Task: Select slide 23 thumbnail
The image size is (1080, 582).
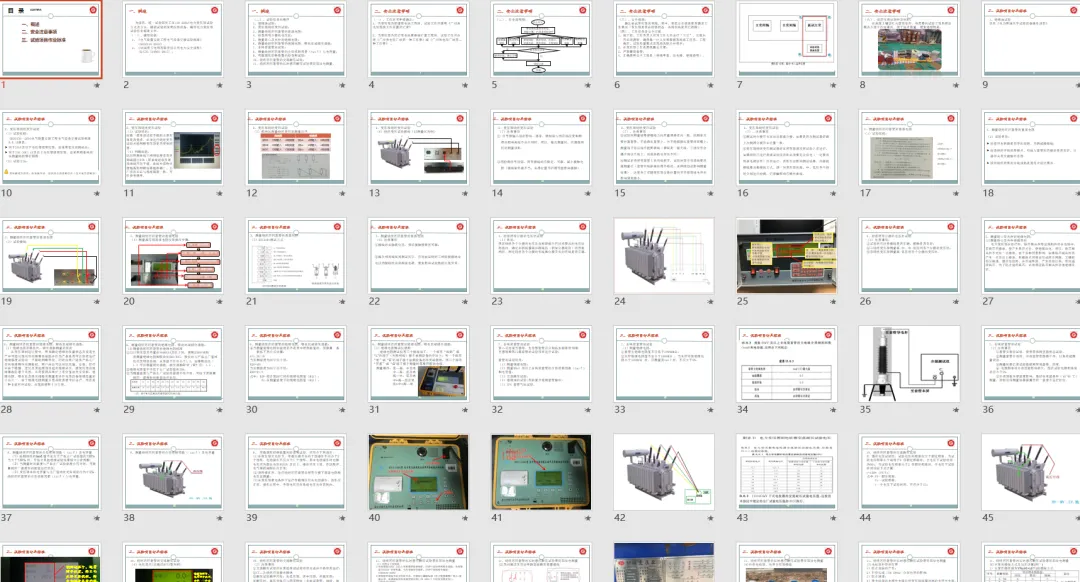Action: 541,256
